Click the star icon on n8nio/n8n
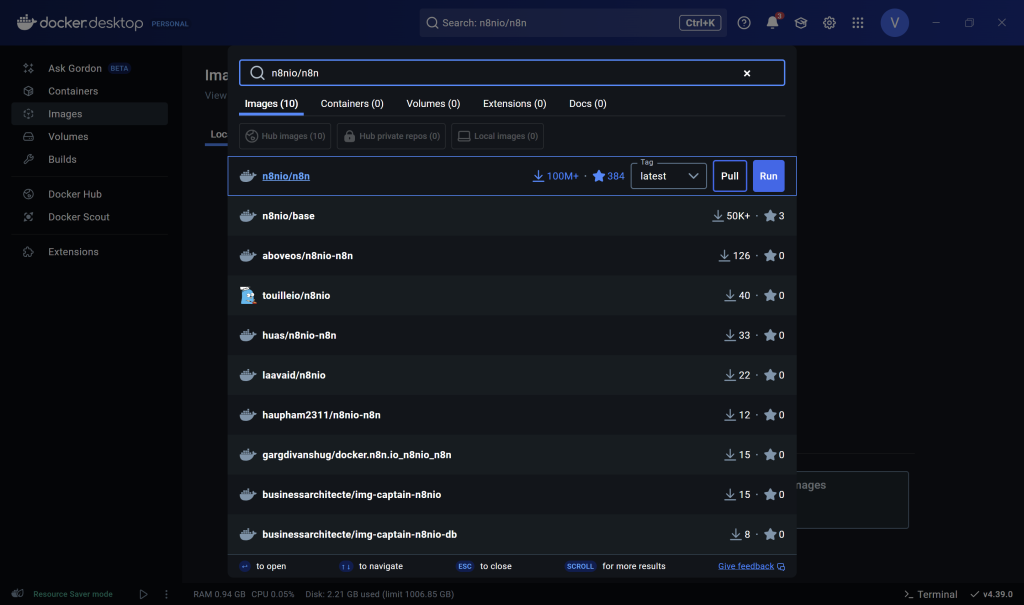 598,176
